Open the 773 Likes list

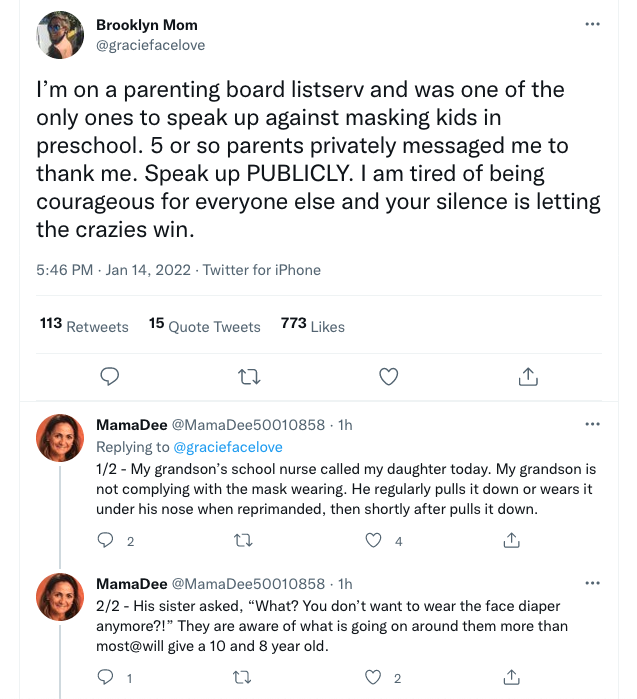point(312,325)
